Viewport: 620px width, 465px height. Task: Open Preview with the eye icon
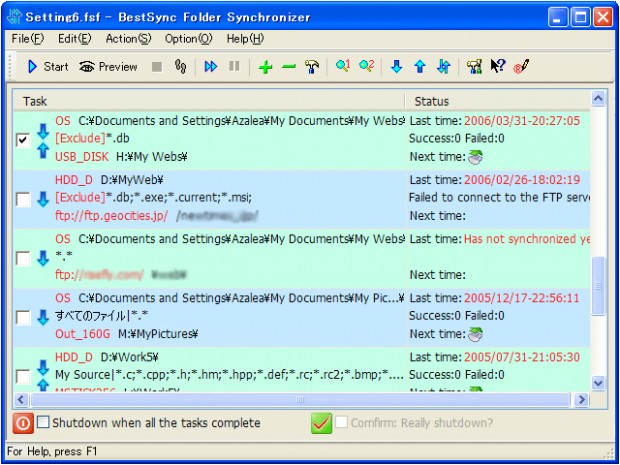pos(108,66)
